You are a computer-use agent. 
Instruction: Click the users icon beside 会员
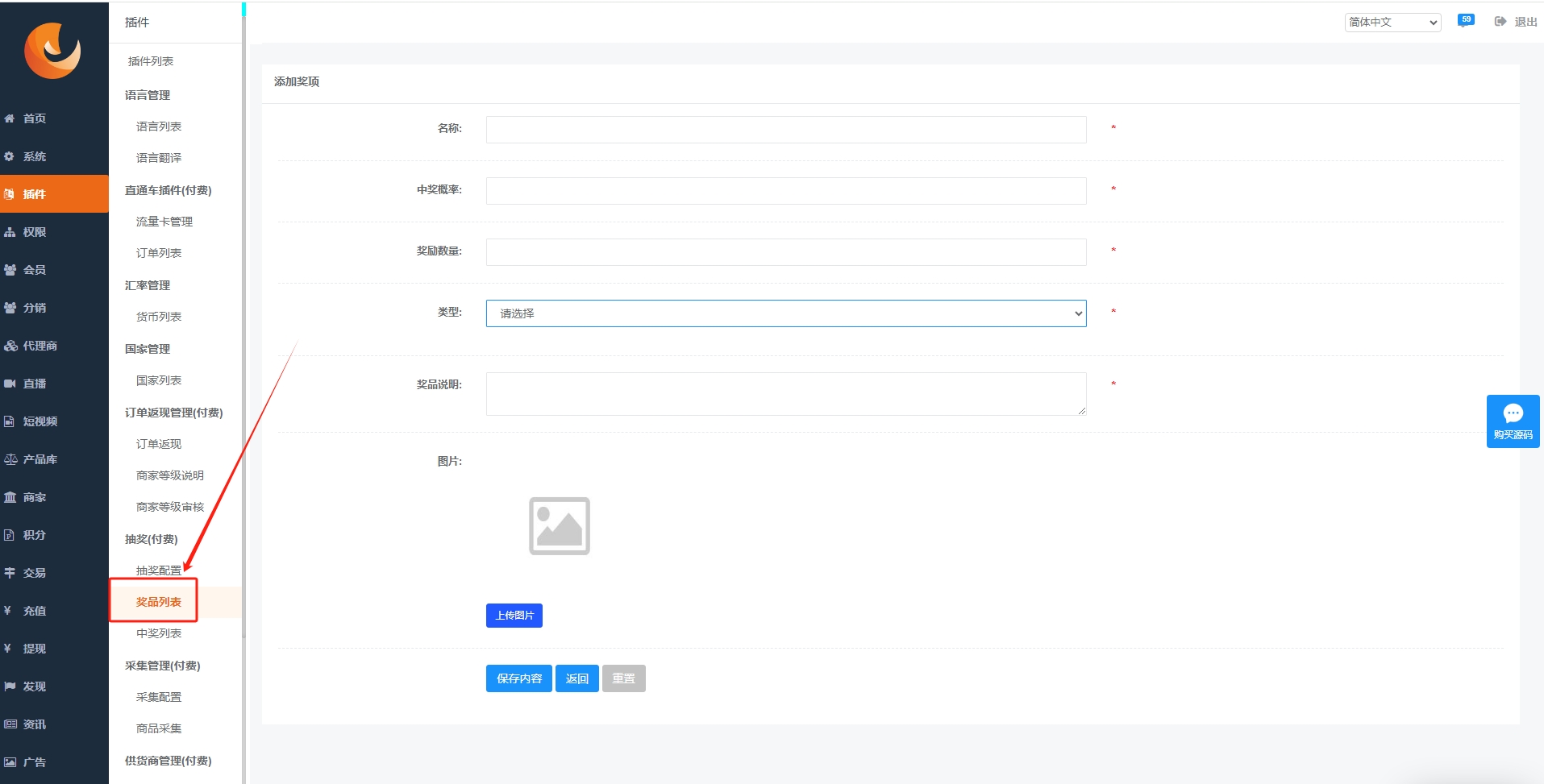point(10,270)
